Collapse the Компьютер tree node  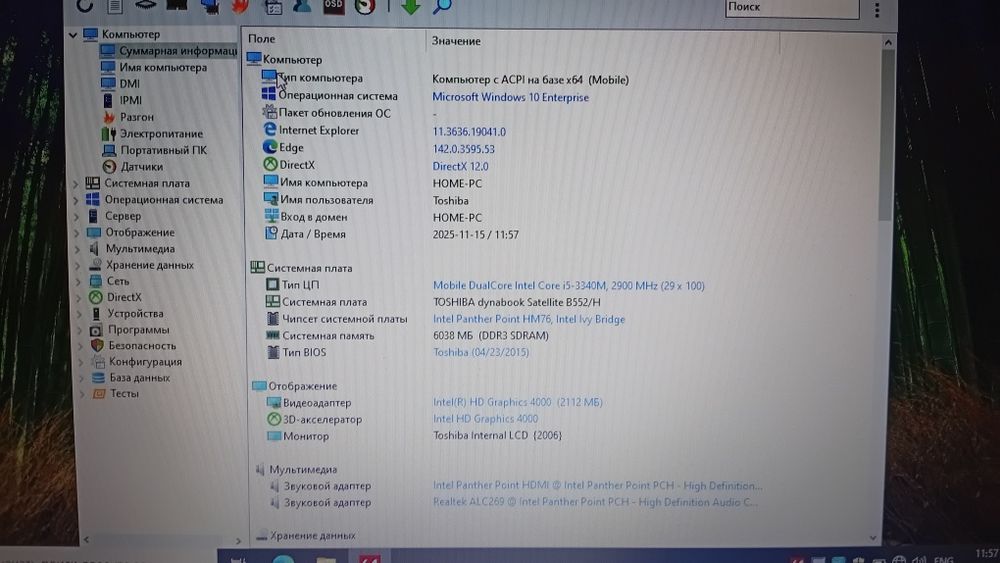pyautogui.click(x=73, y=34)
